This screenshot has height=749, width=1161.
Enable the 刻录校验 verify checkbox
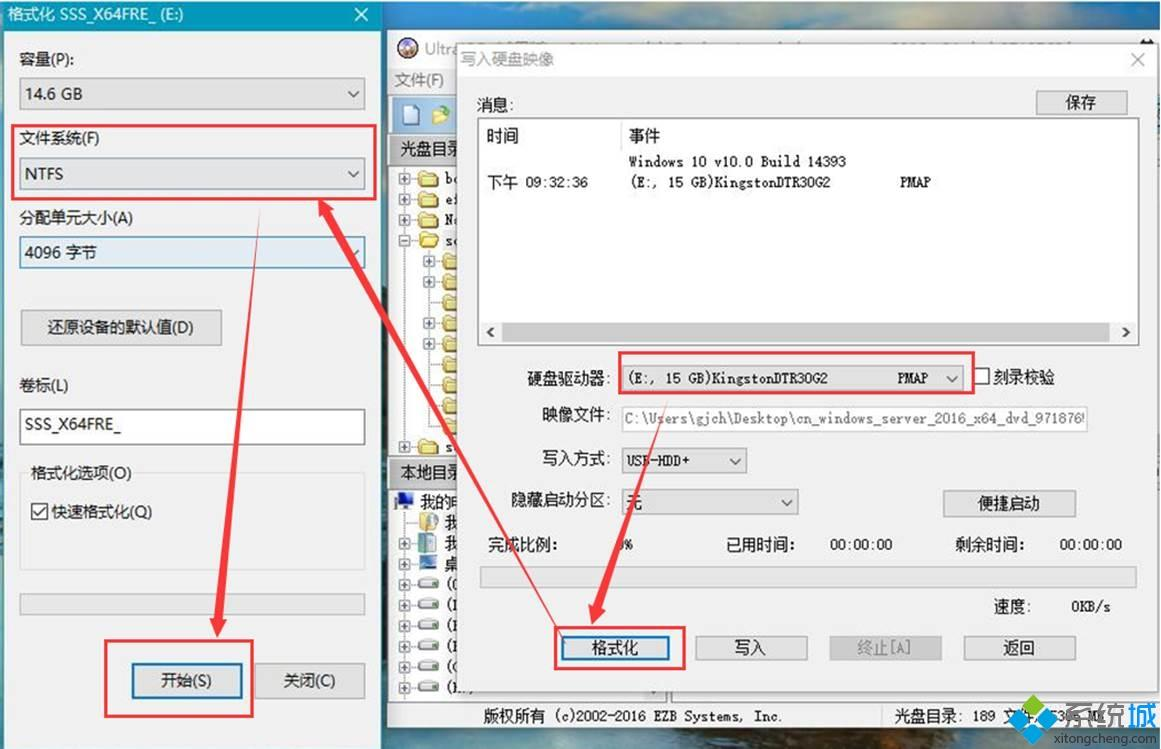click(982, 377)
